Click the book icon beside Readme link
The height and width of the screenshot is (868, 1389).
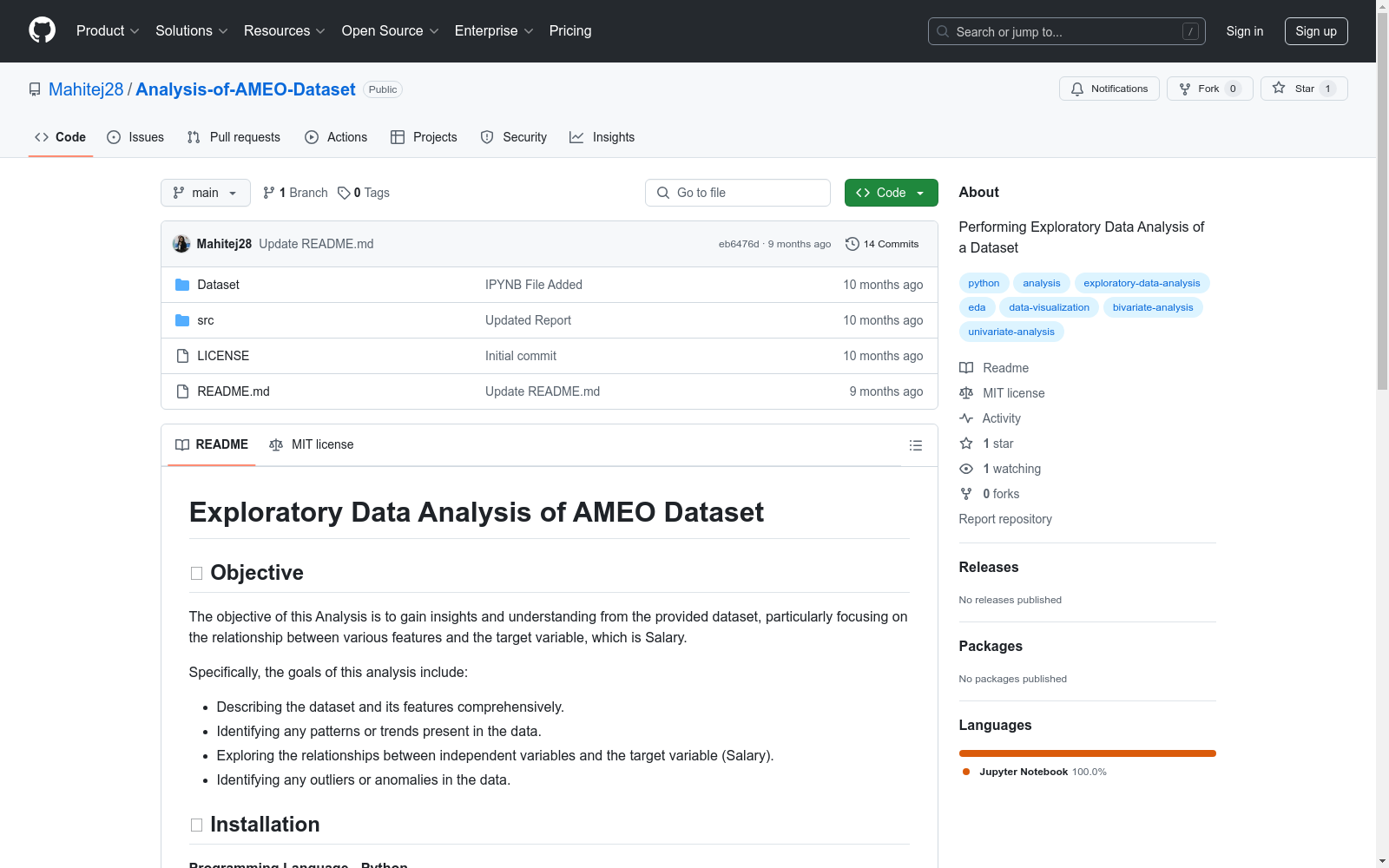[966, 368]
